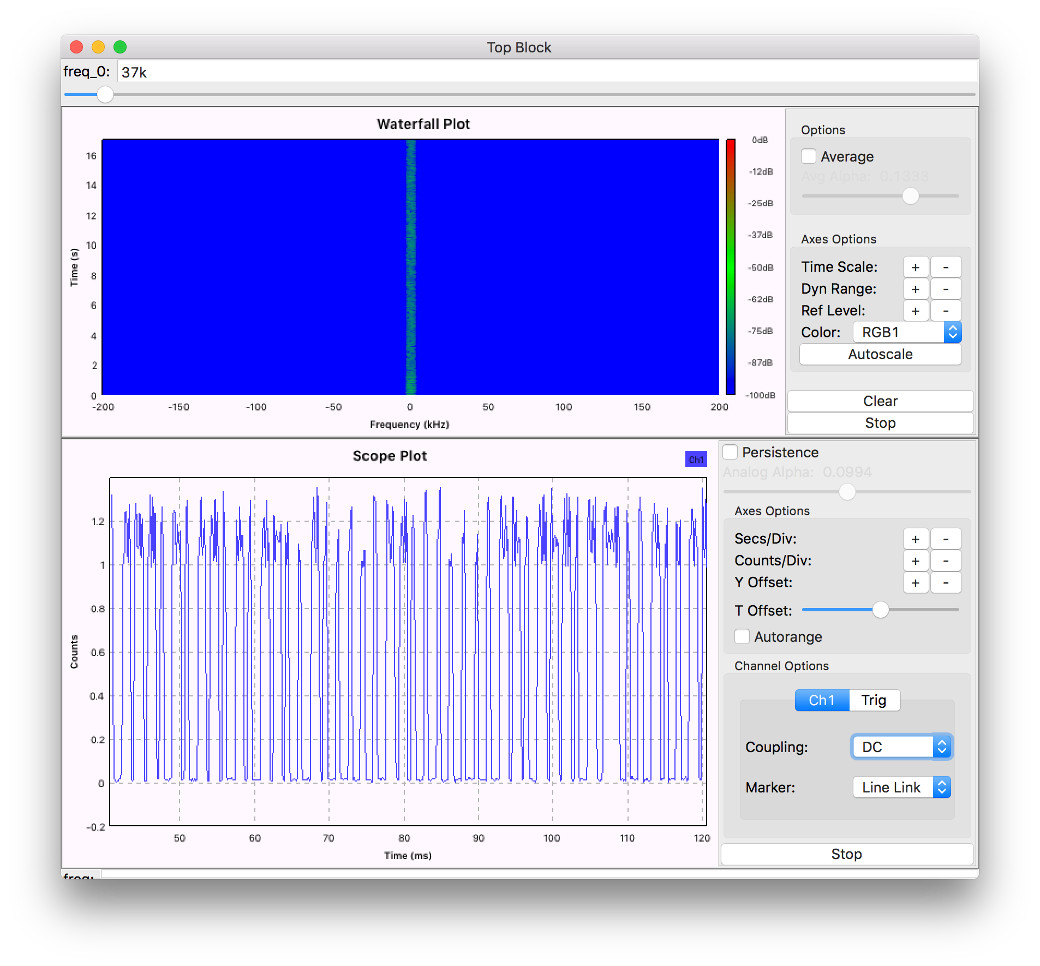Click the Autoscale button
Viewport: 1040px width, 966px height.
click(x=880, y=354)
